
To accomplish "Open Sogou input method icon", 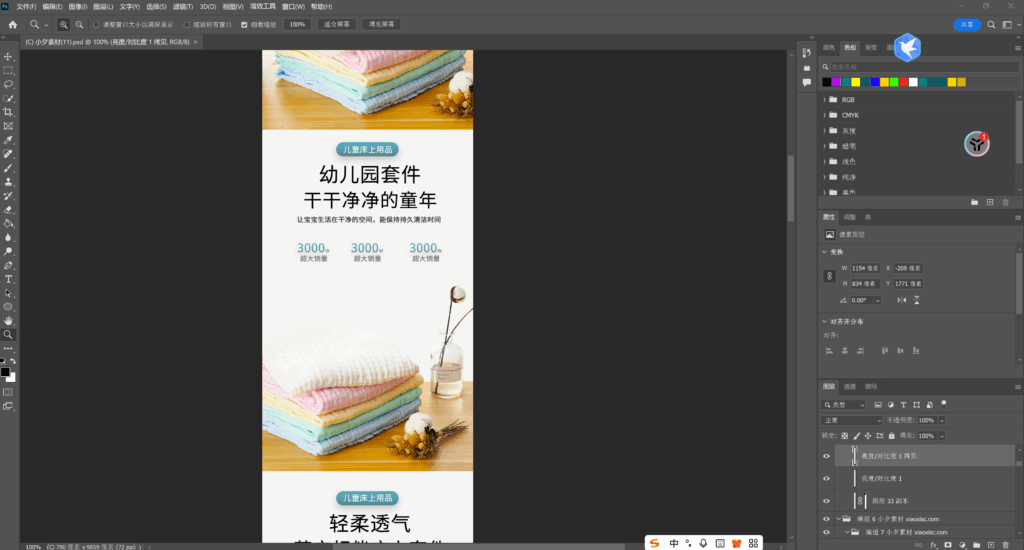I will (654, 543).
